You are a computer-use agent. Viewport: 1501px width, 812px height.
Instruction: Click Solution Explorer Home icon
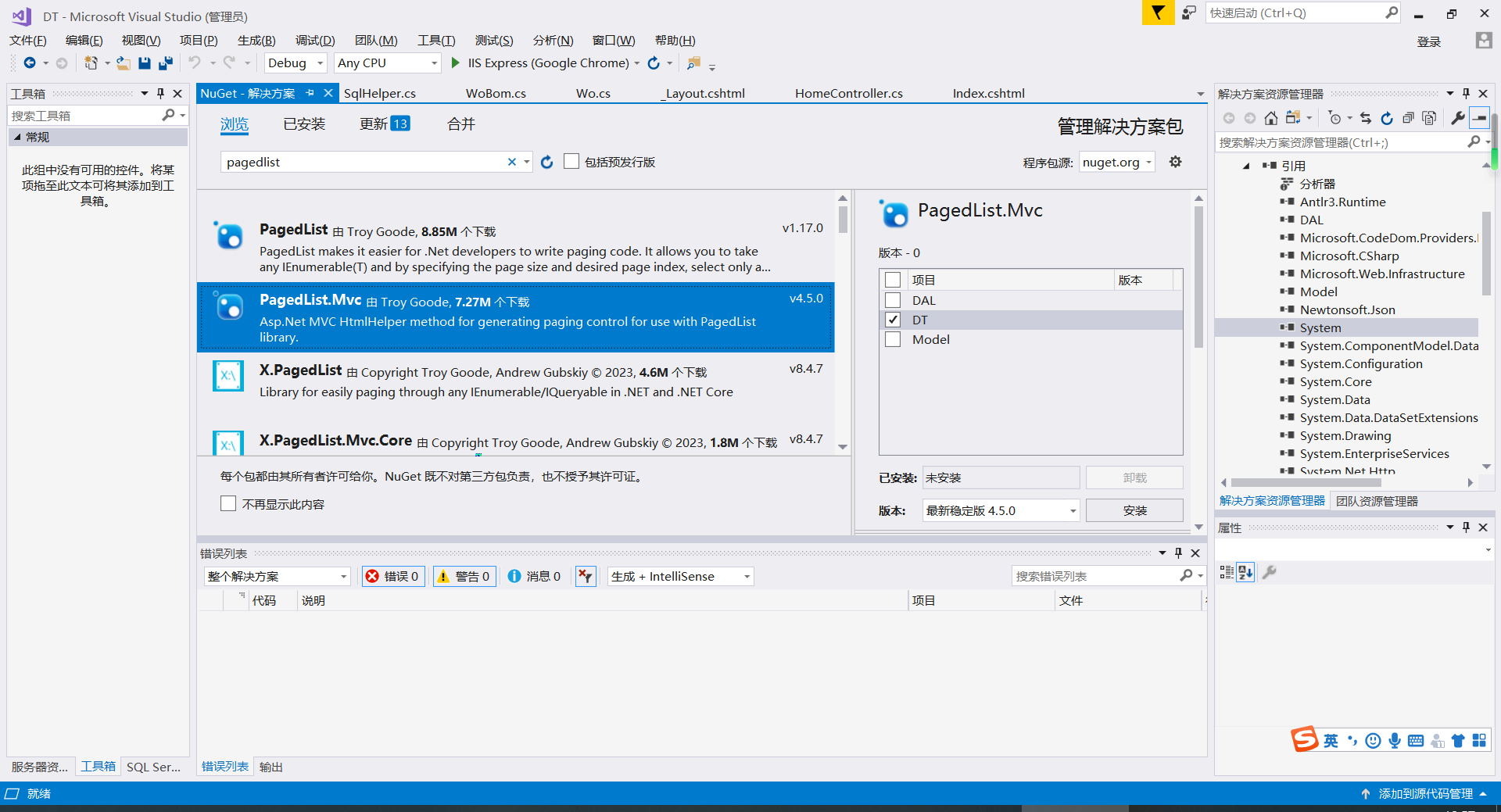(1271, 118)
